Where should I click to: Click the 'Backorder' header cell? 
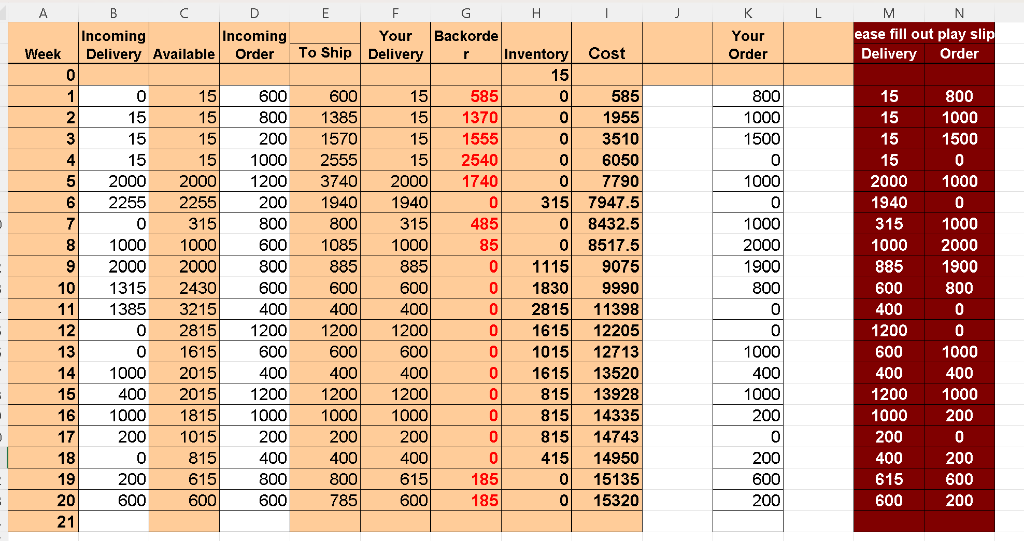pyautogui.click(x=466, y=43)
